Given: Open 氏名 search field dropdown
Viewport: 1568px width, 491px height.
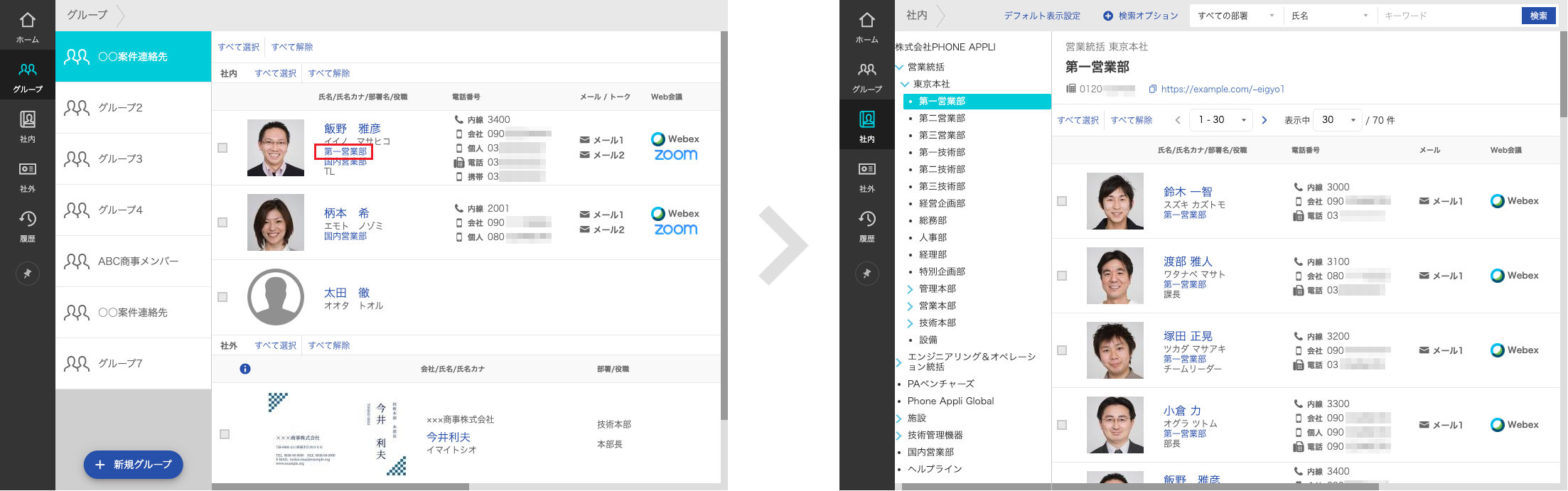Looking at the screenshot, I should pyautogui.click(x=1330, y=16).
